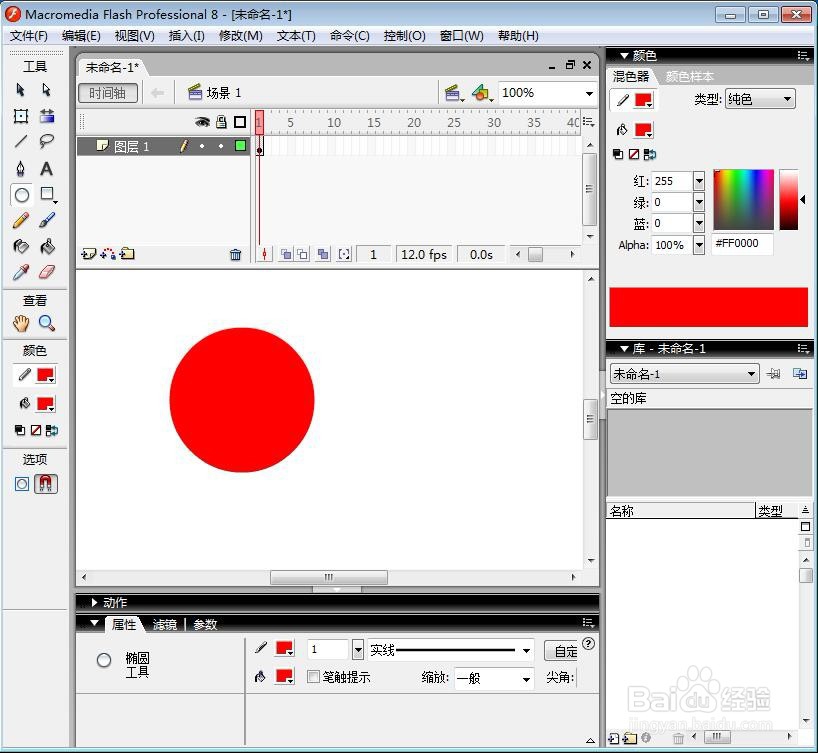Click Swap Colors in color panel
The image size is (818, 753).
[x=650, y=154]
